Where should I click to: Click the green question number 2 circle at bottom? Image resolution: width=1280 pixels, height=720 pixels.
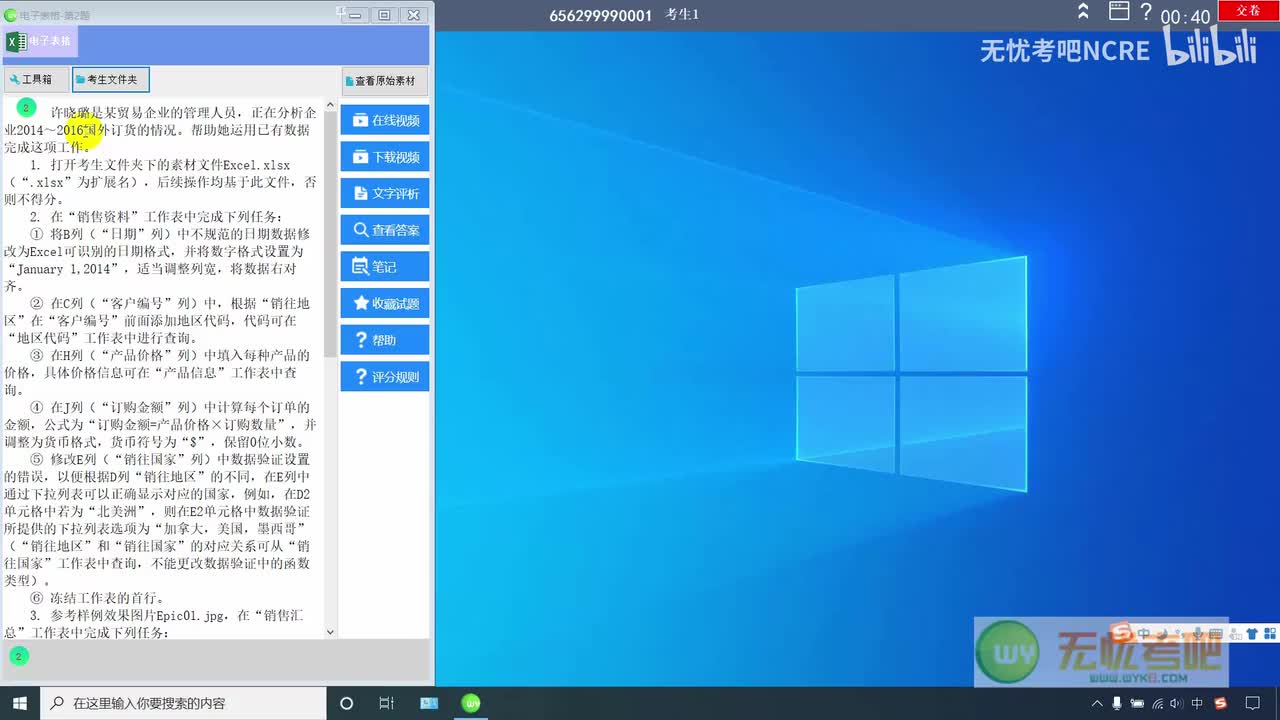click(18, 656)
